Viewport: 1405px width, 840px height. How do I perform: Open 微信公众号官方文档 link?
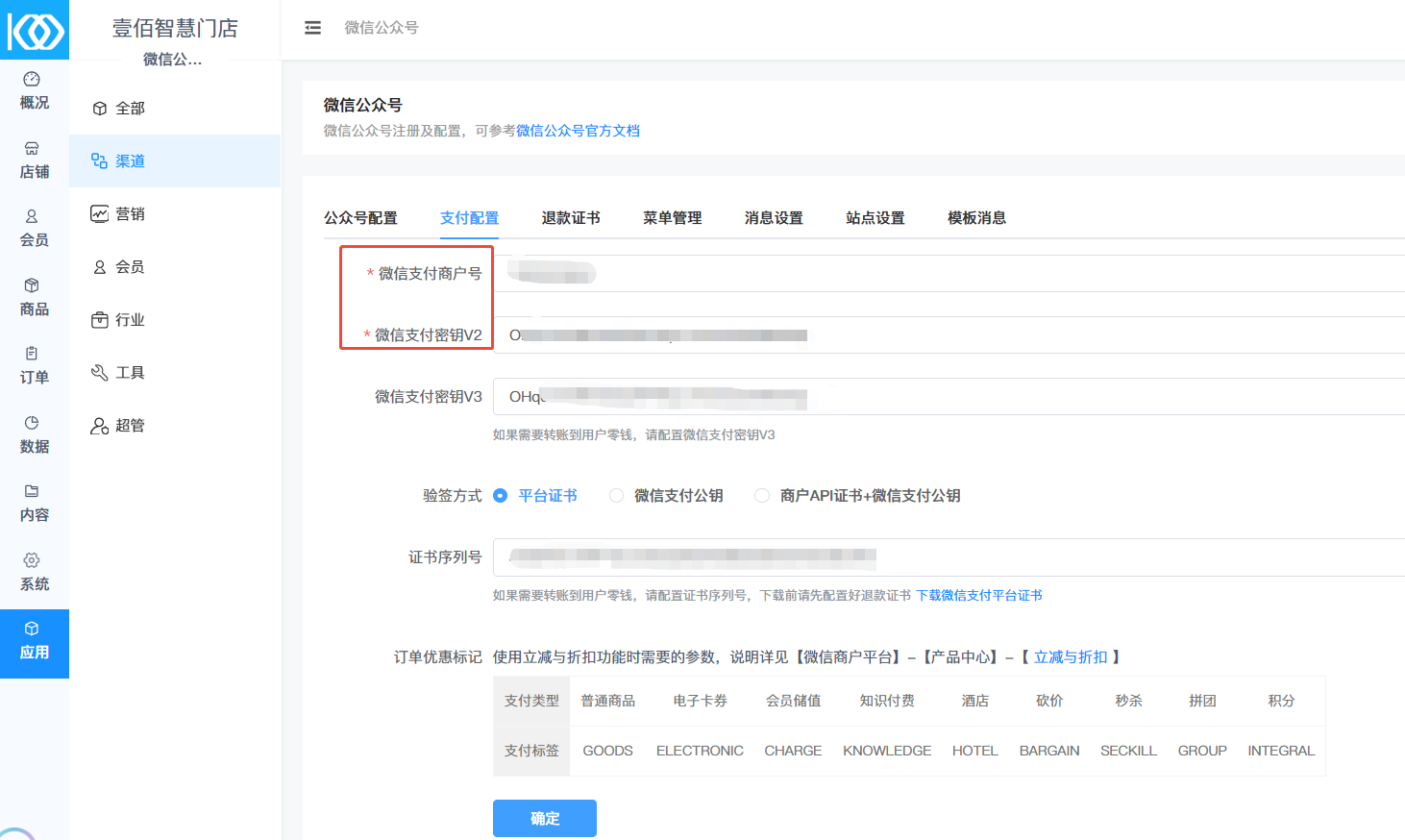(578, 131)
